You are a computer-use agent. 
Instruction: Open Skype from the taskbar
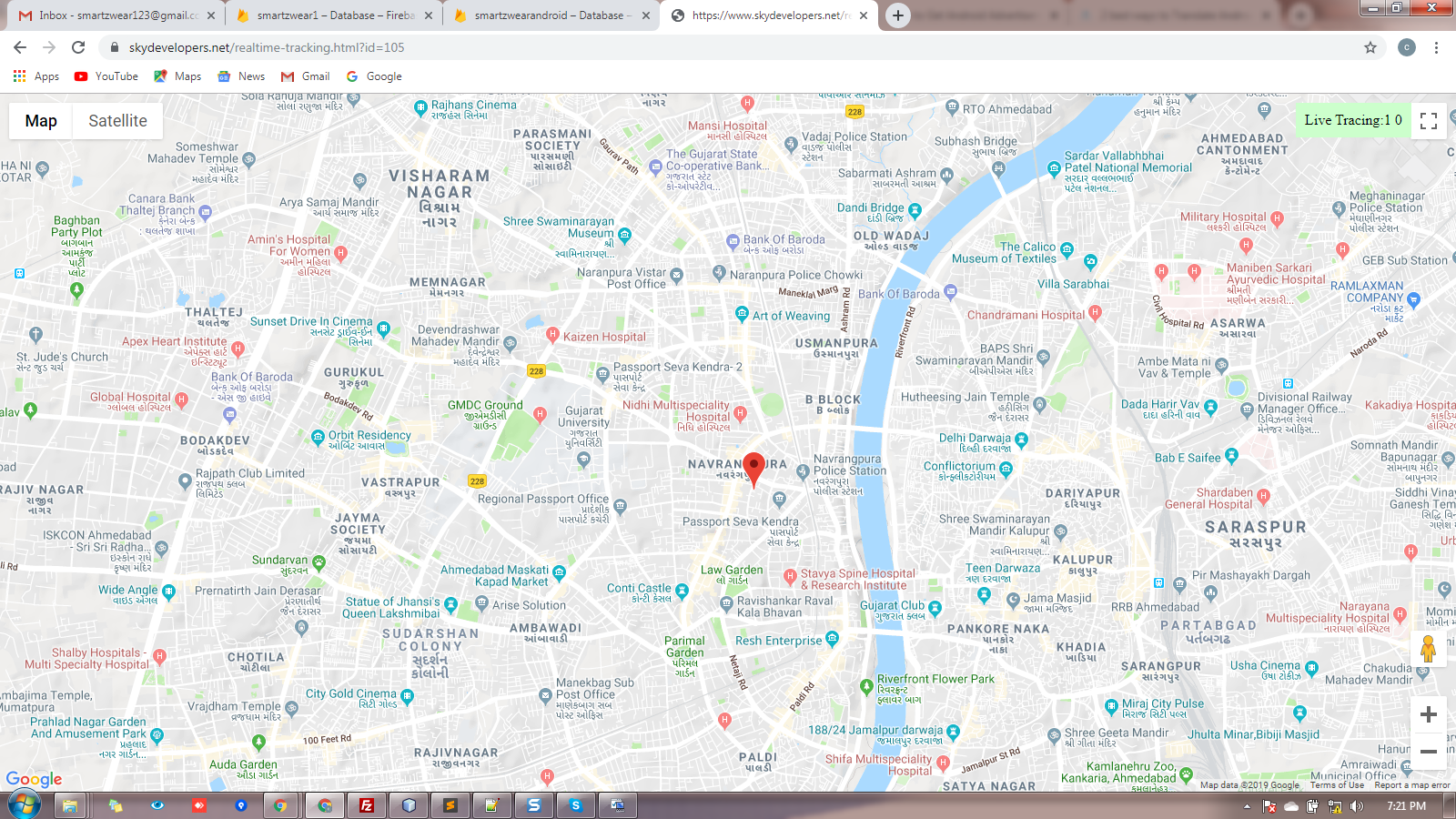coord(576,805)
